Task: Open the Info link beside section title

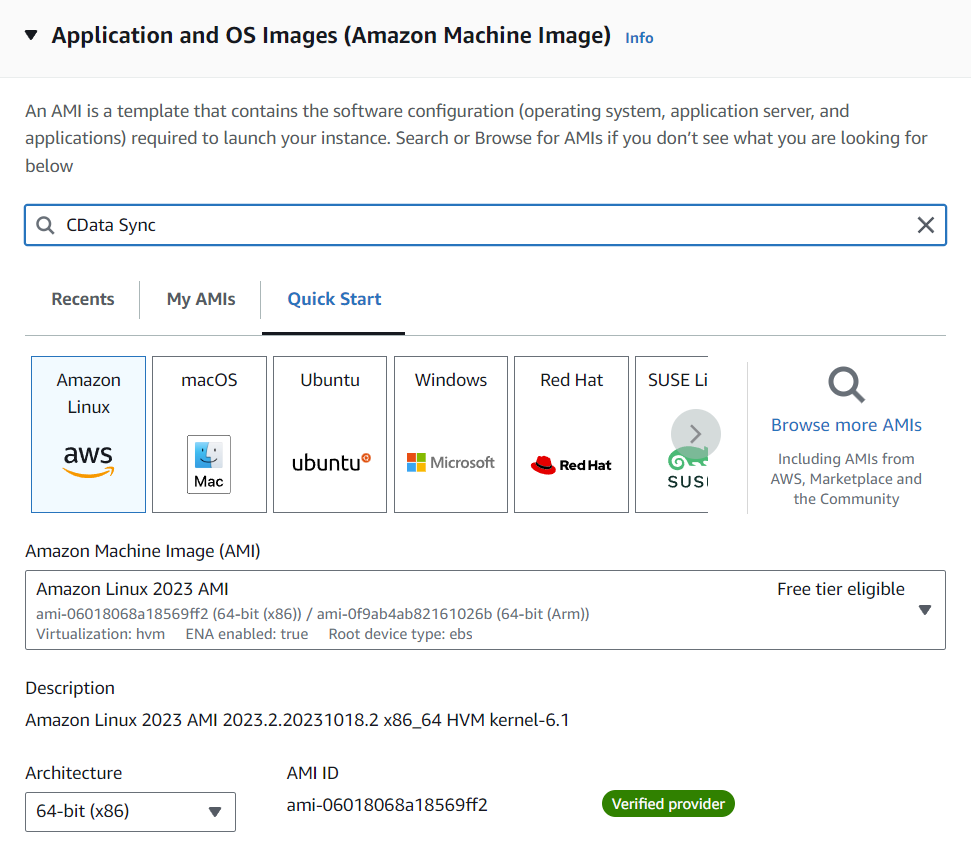Action: (639, 38)
